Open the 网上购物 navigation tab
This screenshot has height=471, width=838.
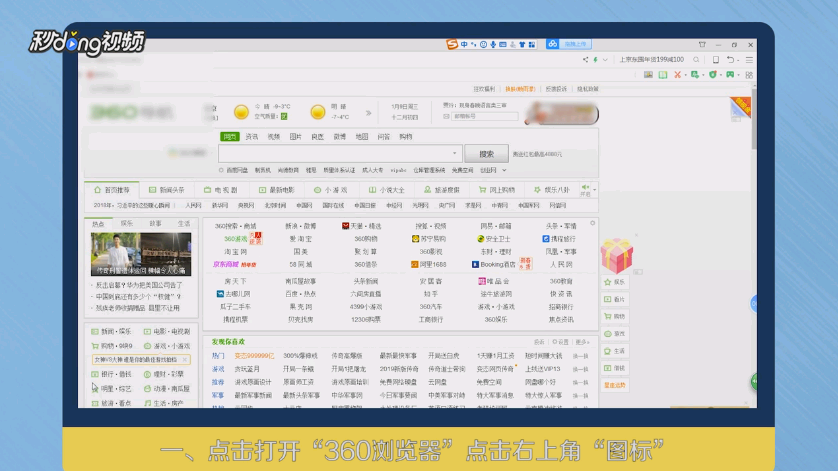point(498,190)
